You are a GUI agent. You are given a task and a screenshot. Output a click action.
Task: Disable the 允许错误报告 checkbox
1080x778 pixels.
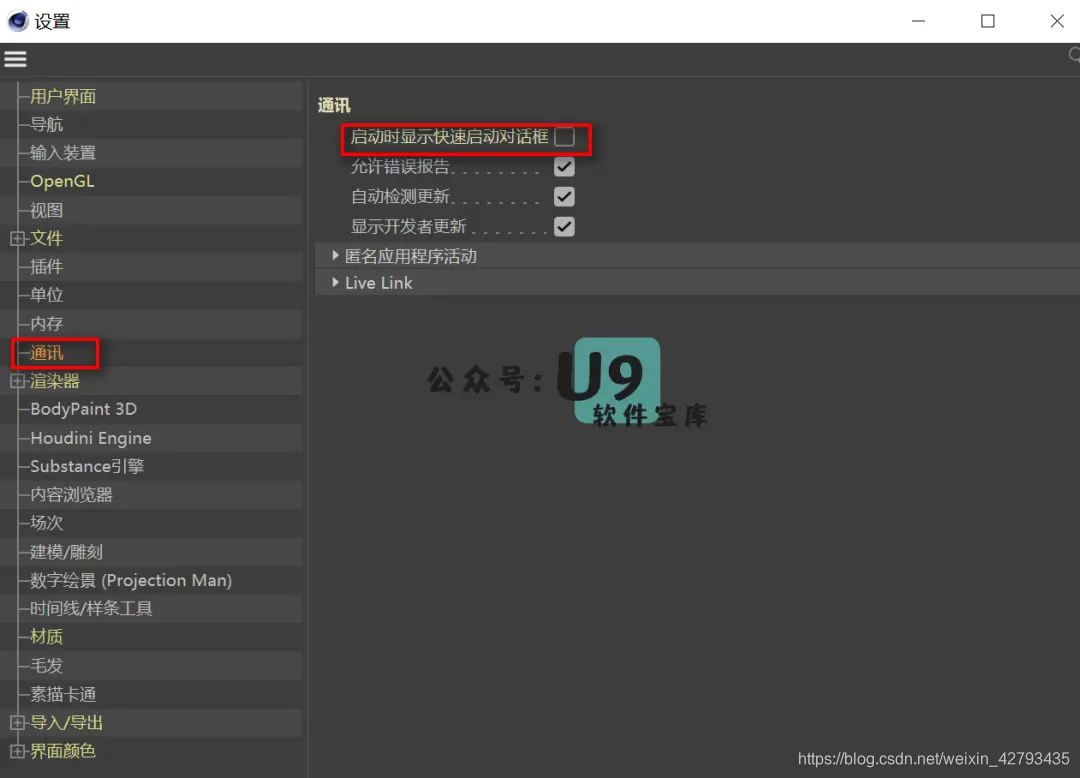pyautogui.click(x=564, y=167)
